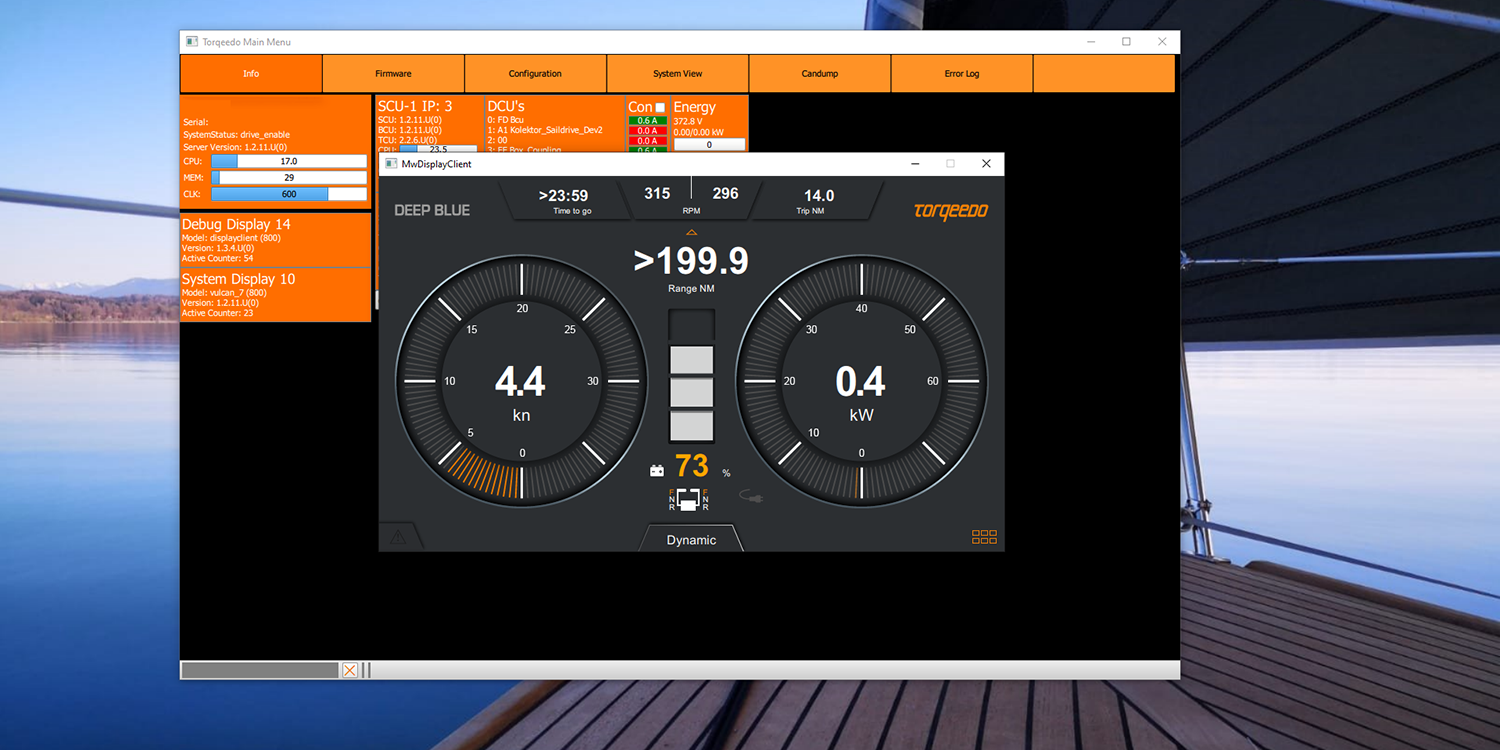Click the small orange chevron above range
The height and width of the screenshot is (750, 1500).
[x=691, y=233]
